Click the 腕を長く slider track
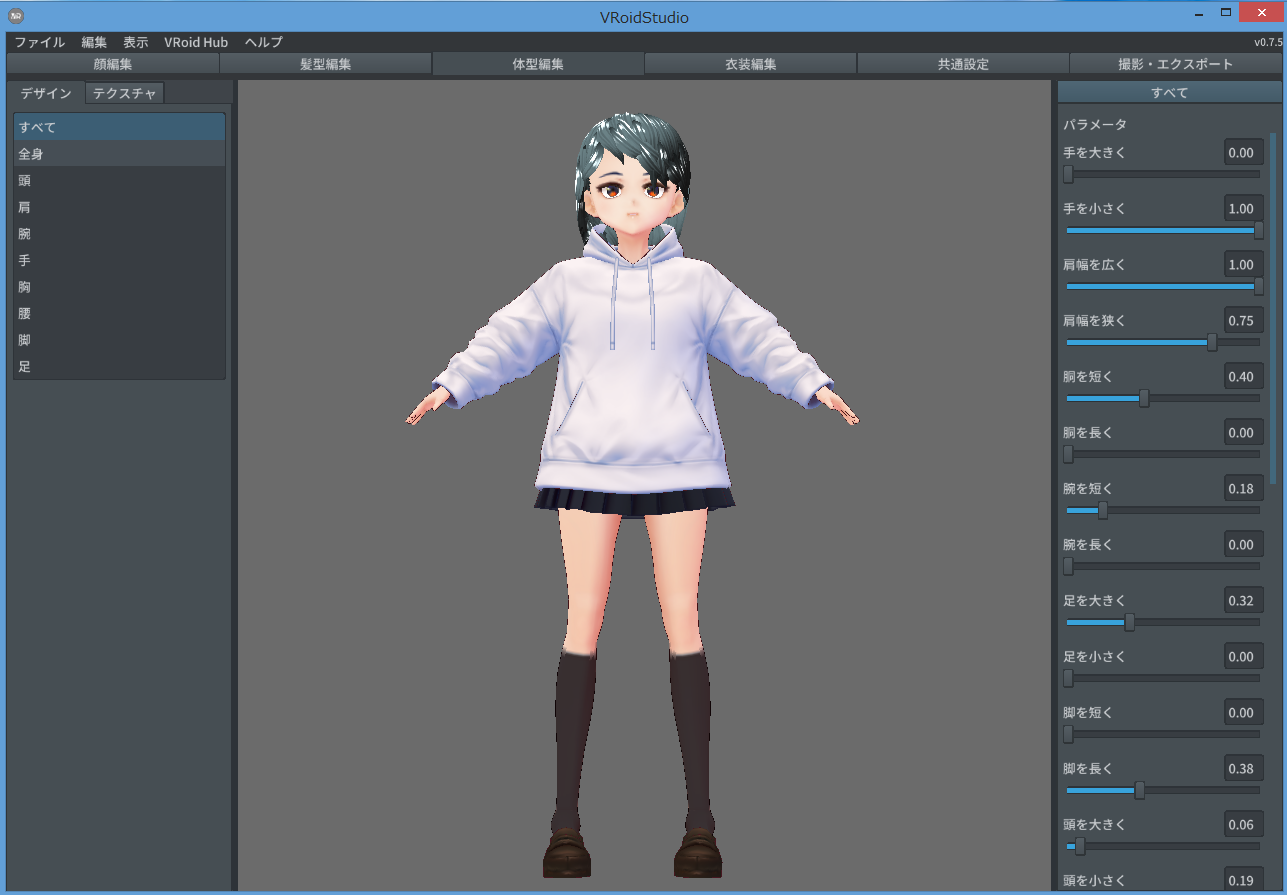Image resolution: width=1287 pixels, height=895 pixels. [1163, 566]
